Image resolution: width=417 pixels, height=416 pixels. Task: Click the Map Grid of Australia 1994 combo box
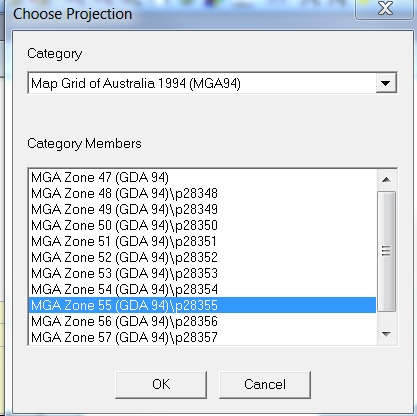[x=212, y=83]
